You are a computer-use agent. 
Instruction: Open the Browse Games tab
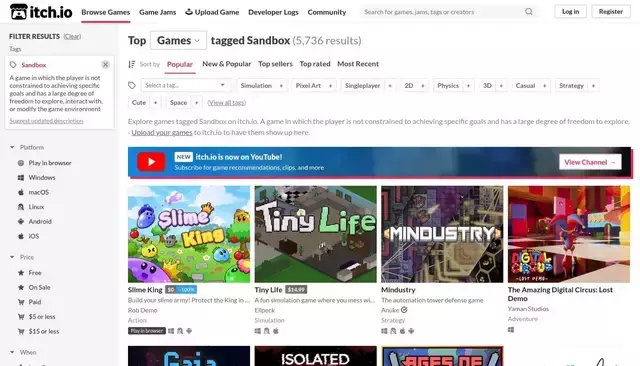coord(106,12)
